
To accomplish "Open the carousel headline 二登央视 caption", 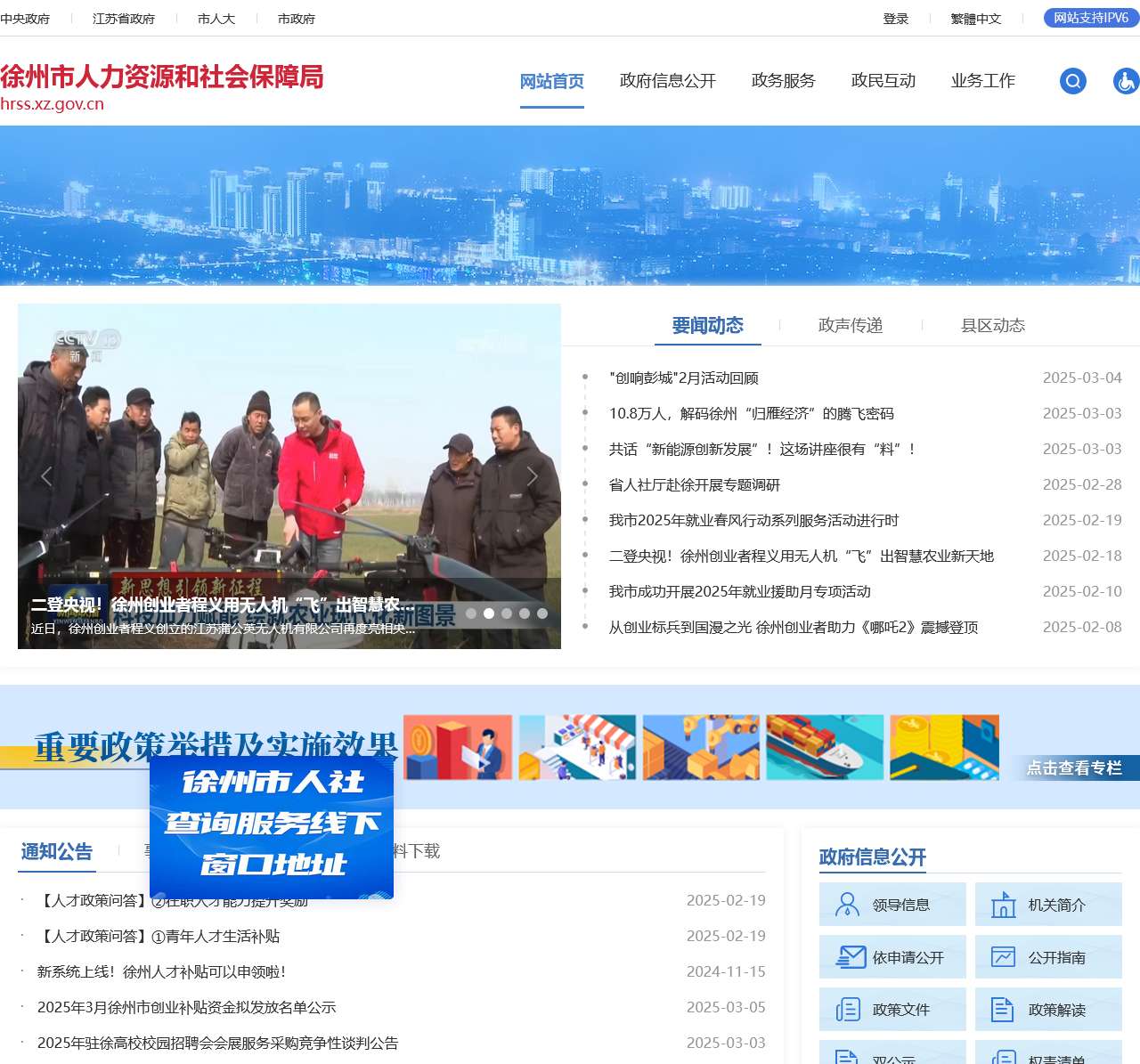I will click(x=223, y=605).
